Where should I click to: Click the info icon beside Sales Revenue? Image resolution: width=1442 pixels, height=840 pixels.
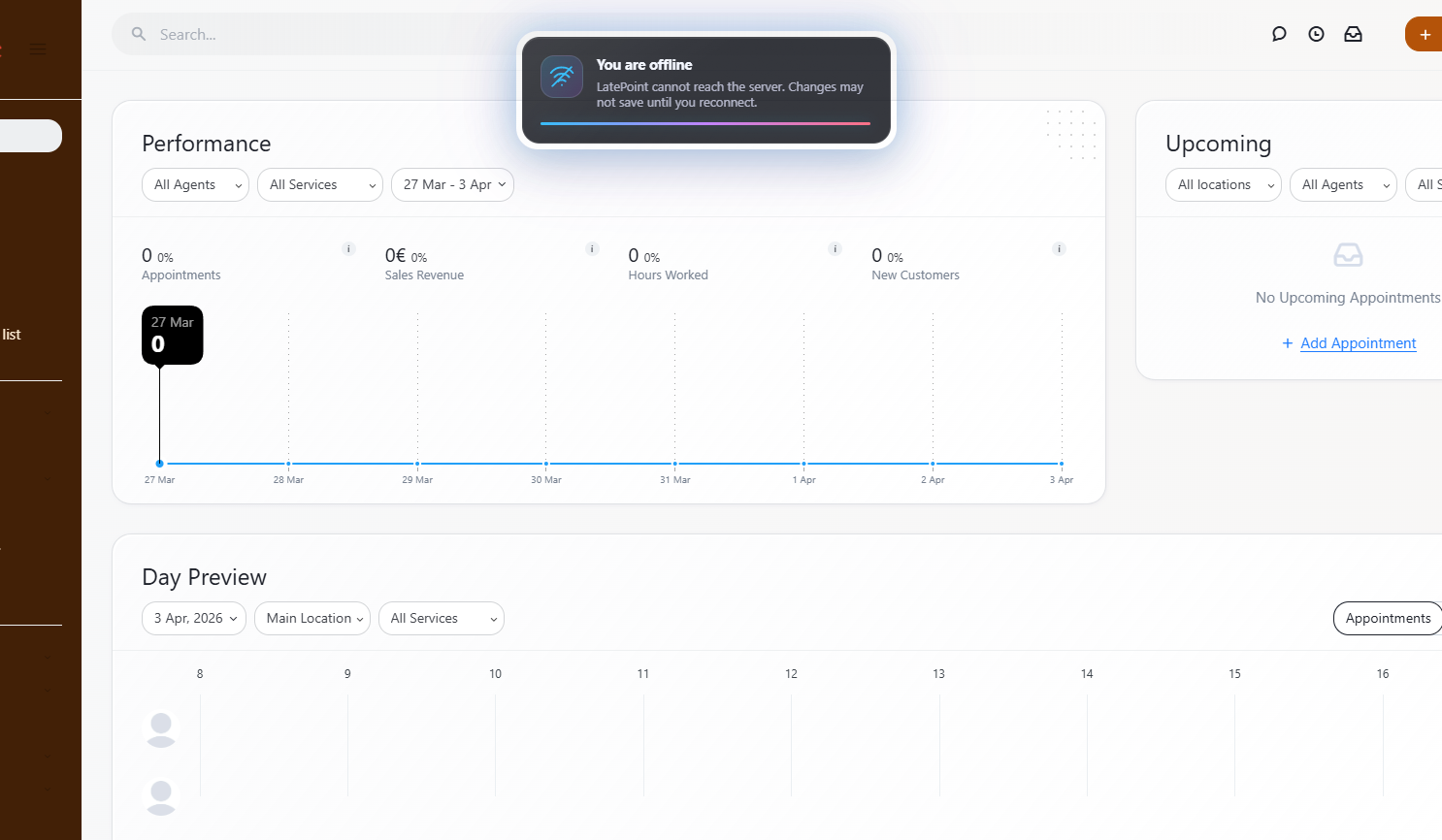click(592, 249)
